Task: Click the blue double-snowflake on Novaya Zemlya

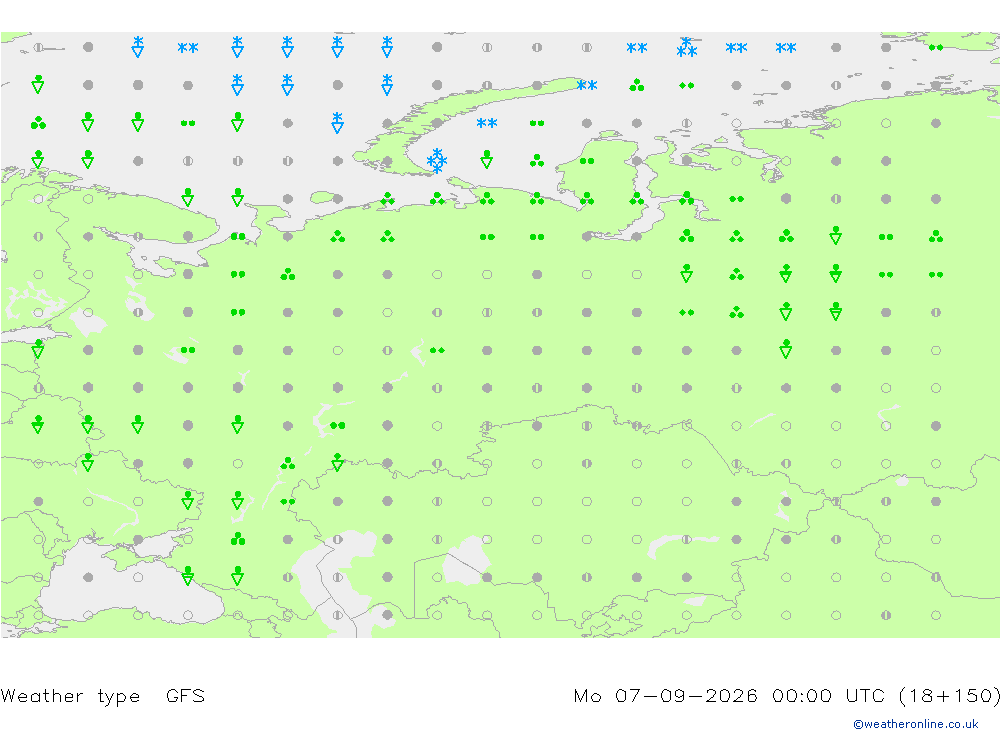Action: tap(587, 85)
